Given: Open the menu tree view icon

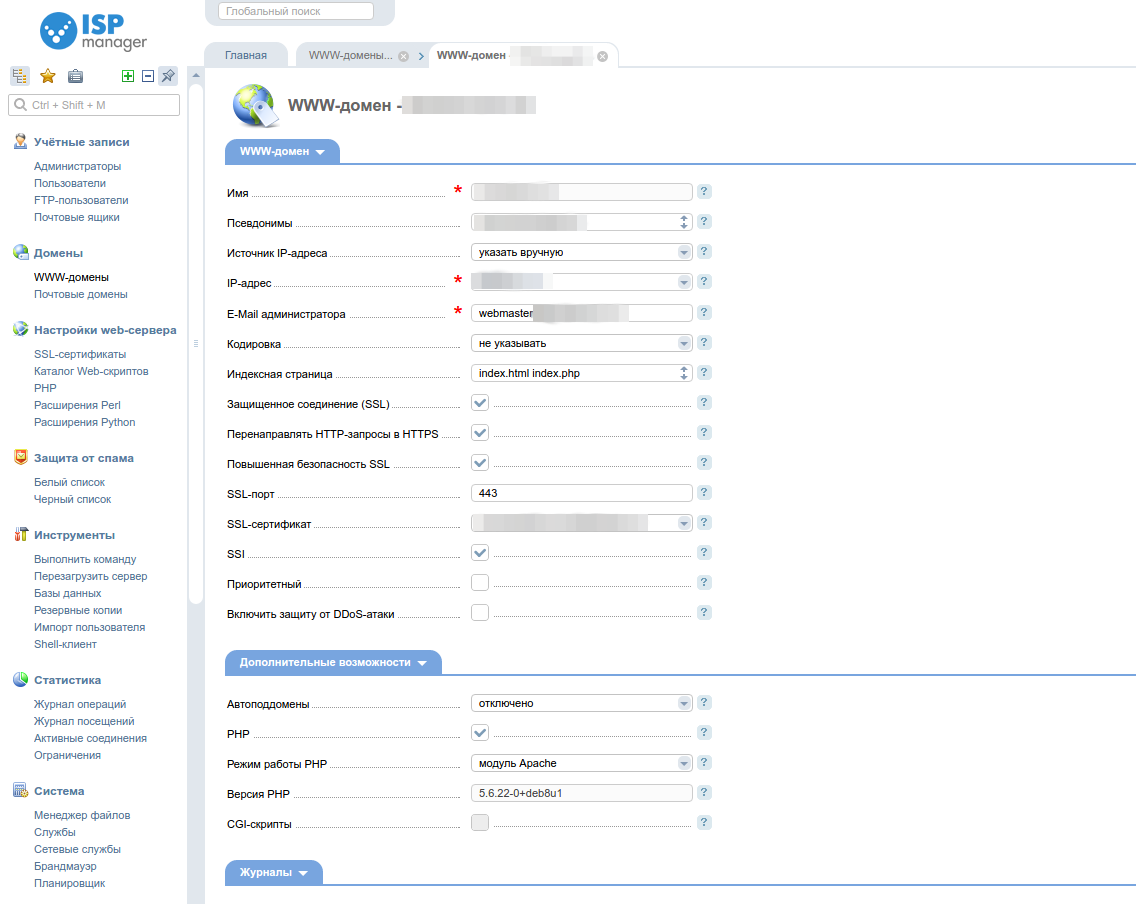Looking at the screenshot, I should pos(20,76).
